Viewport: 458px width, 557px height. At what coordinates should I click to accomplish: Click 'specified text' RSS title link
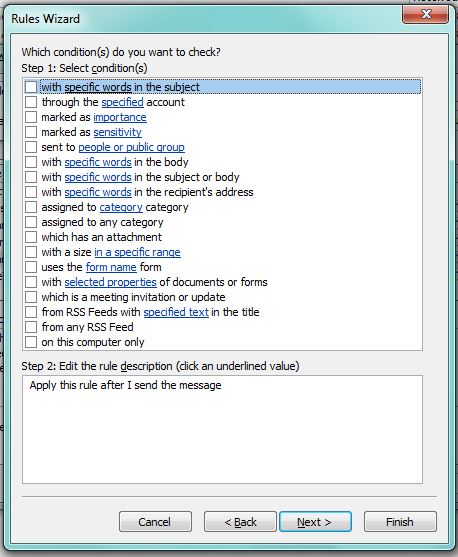176,312
